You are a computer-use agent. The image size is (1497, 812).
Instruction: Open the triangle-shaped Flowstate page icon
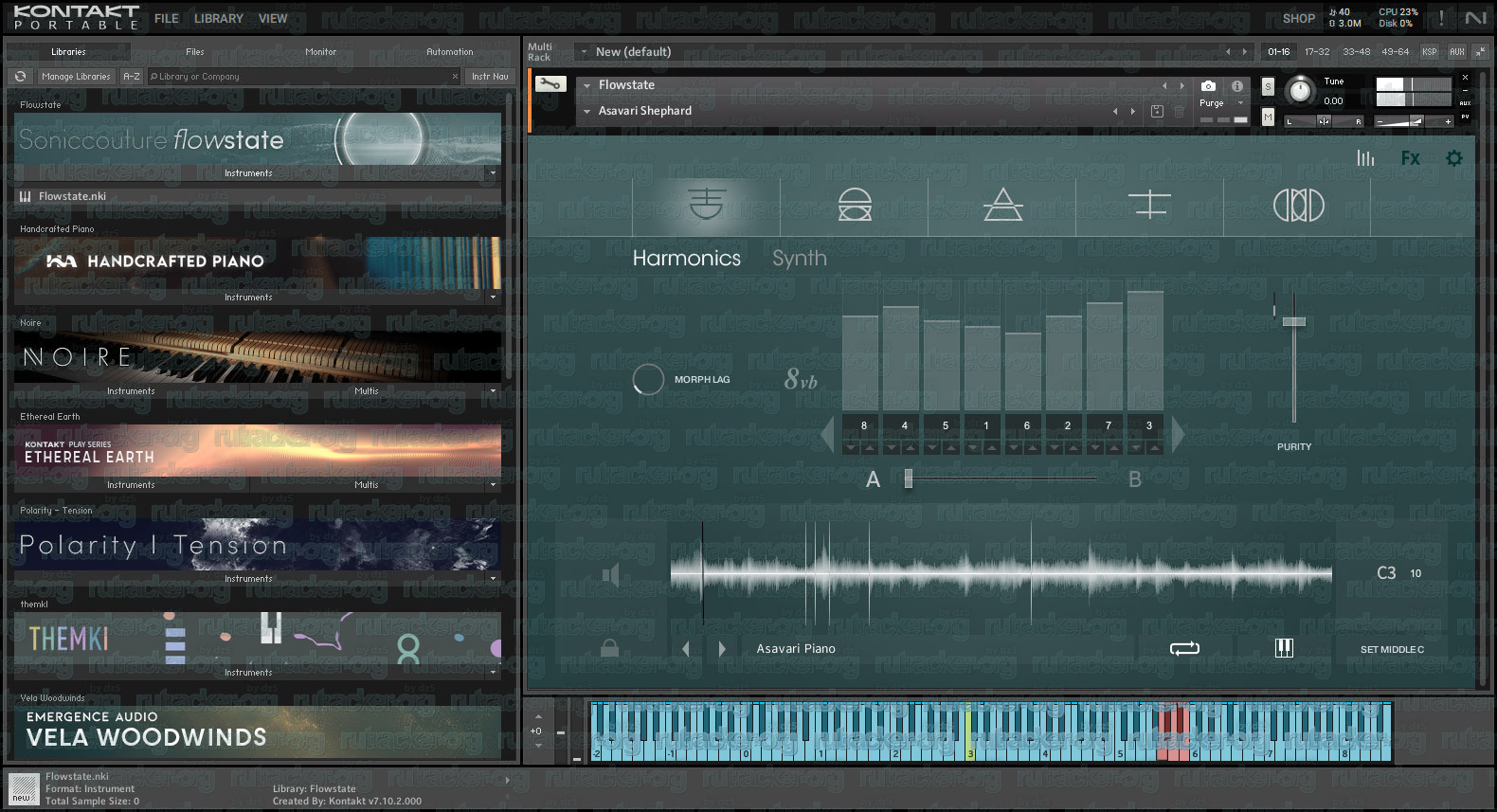point(1002,204)
